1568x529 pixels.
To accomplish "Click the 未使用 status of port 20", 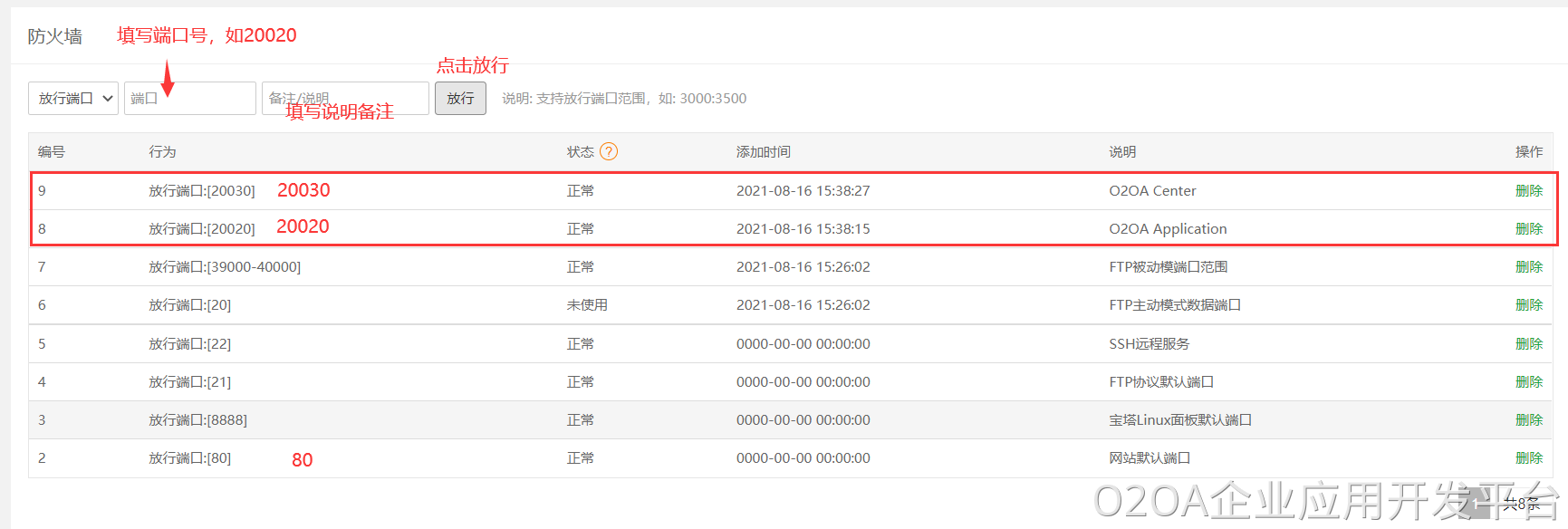I will 587,304.
